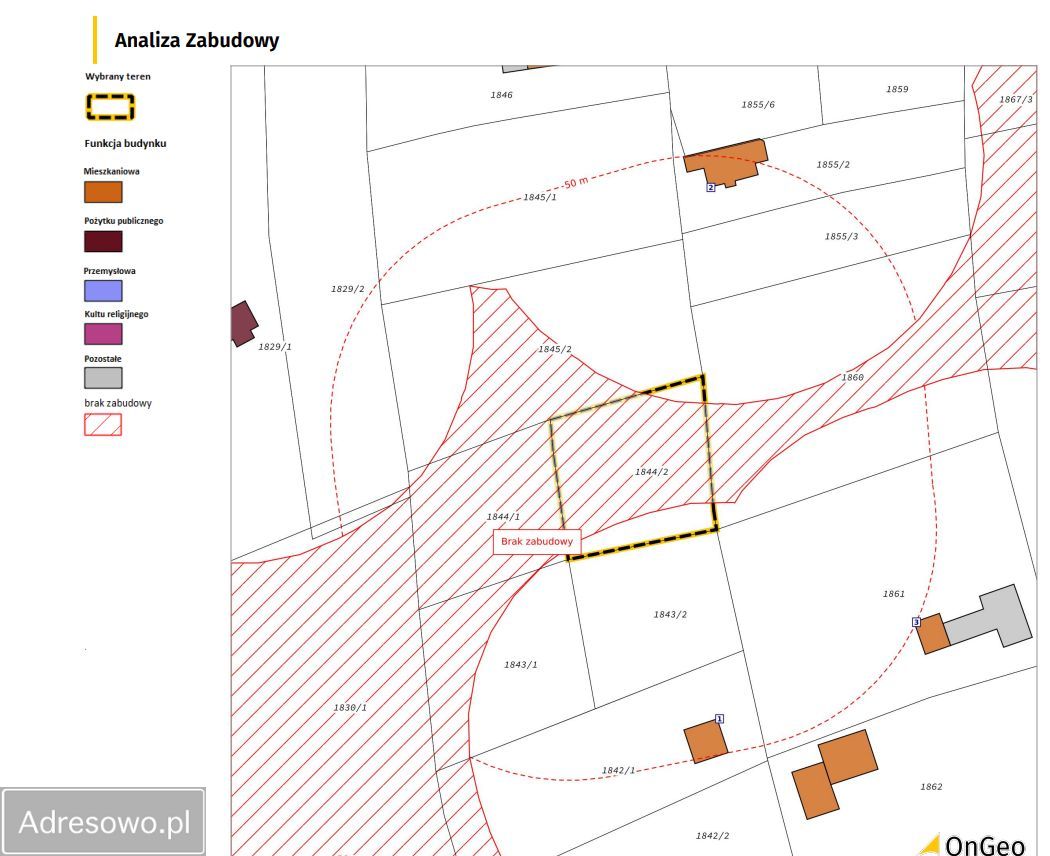This screenshot has width=1050, height=856.
Task: Click the orange residential building near marker 2
Action: click(x=725, y=161)
